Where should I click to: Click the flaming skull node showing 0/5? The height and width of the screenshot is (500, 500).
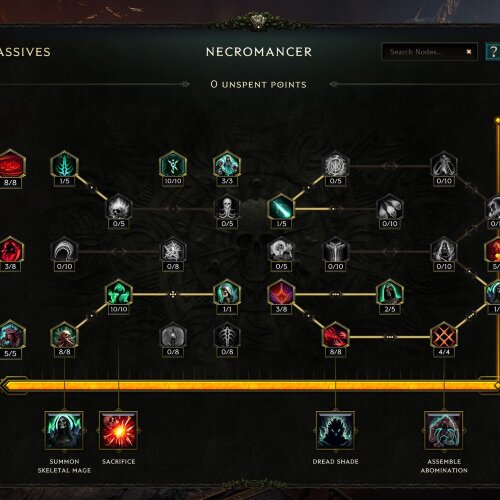click(119, 208)
